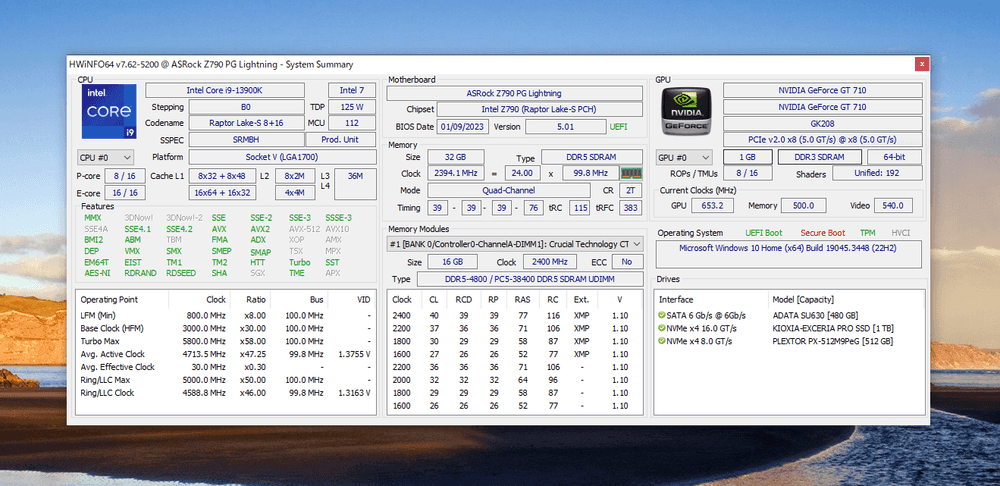Image resolution: width=1000 pixels, height=486 pixels.
Task: Click green status icon for NVMe 16.0 GT/s
Action: (663, 328)
